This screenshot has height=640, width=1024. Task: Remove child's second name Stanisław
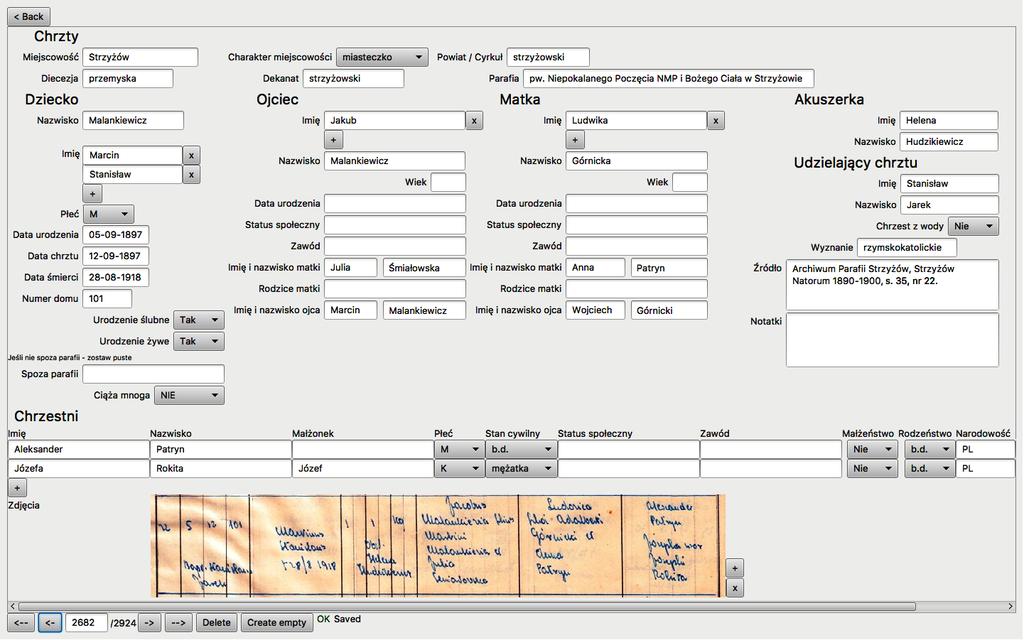(191, 175)
